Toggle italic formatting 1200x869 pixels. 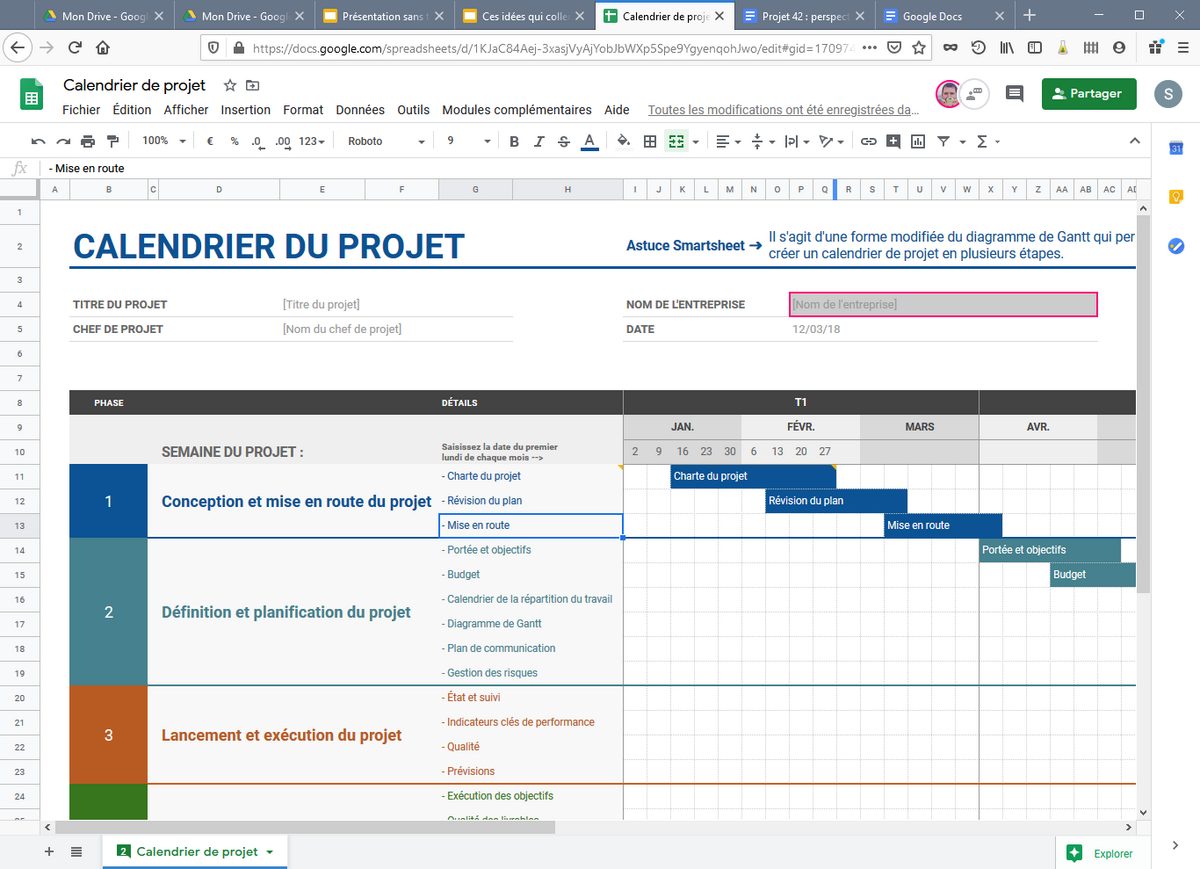click(x=539, y=141)
